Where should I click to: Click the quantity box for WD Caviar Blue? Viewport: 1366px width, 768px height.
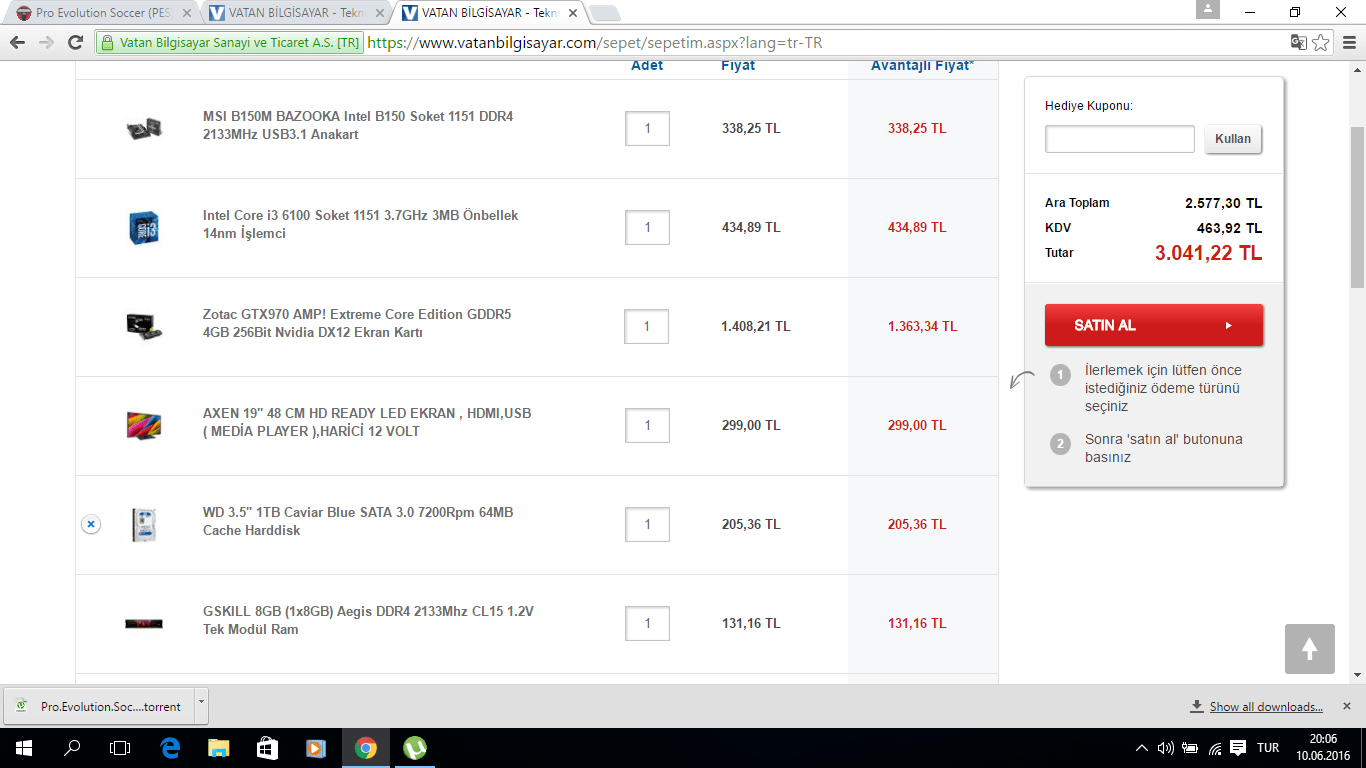[x=647, y=524]
